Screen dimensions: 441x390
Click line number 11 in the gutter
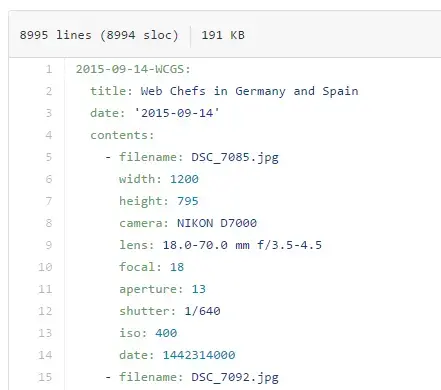point(45,289)
